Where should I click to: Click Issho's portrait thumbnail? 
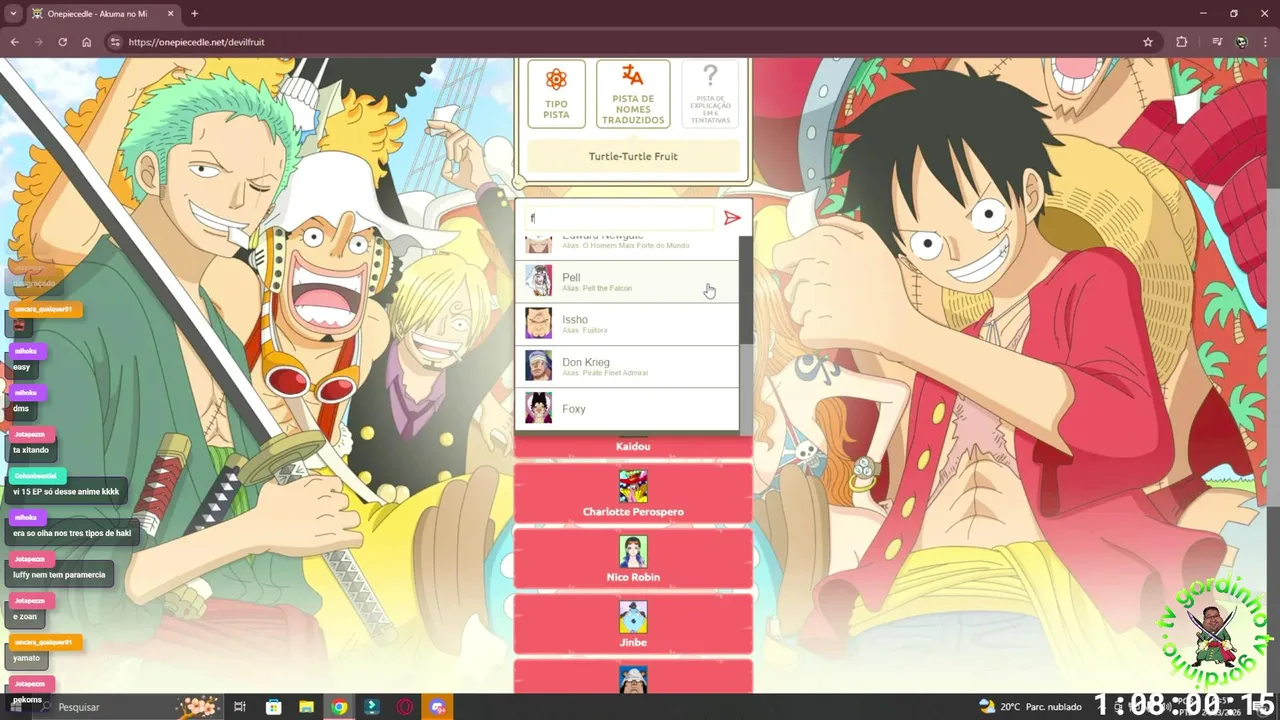tap(539, 323)
